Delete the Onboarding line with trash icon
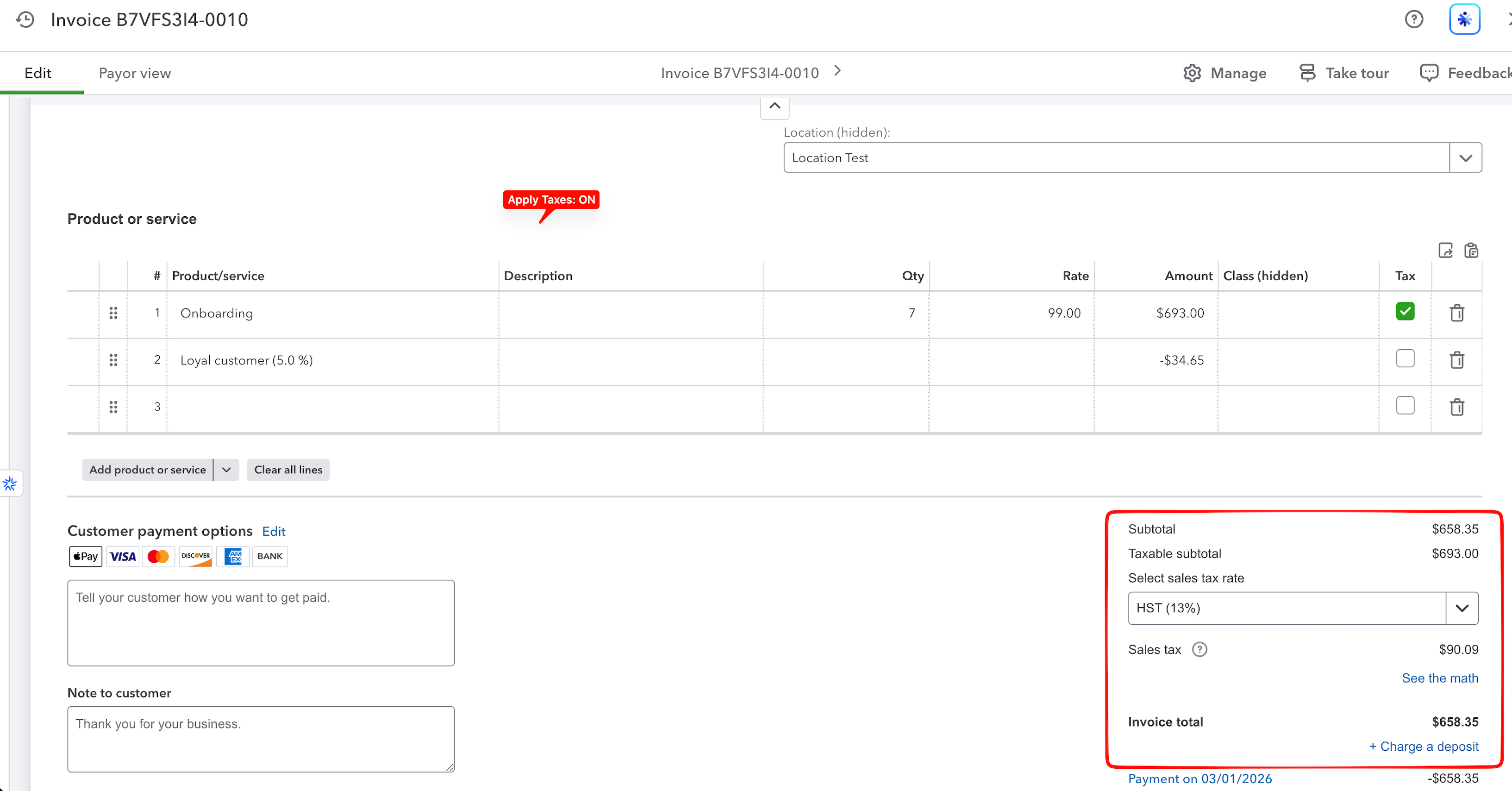The height and width of the screenshot is (791, 1512). pos(1456,313)
